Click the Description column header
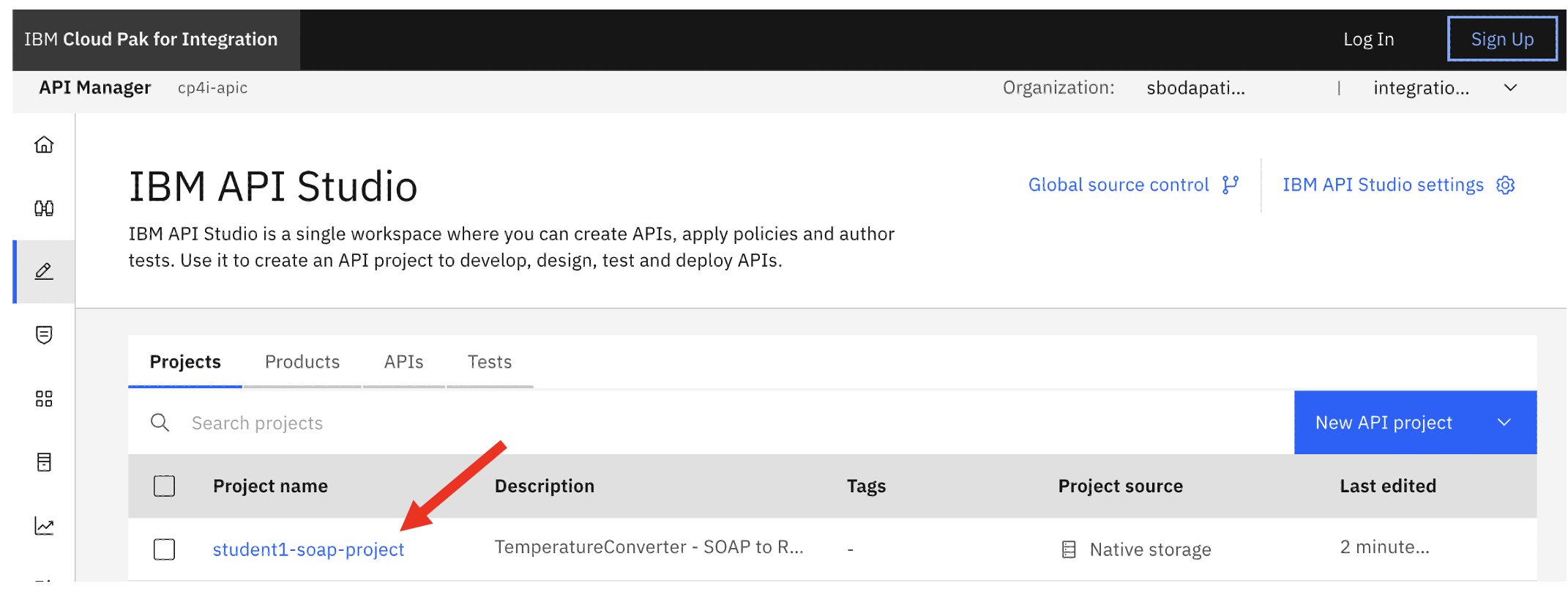This screenshot has height=589, width=1568. pyautogui.click(x=545, y=486)
